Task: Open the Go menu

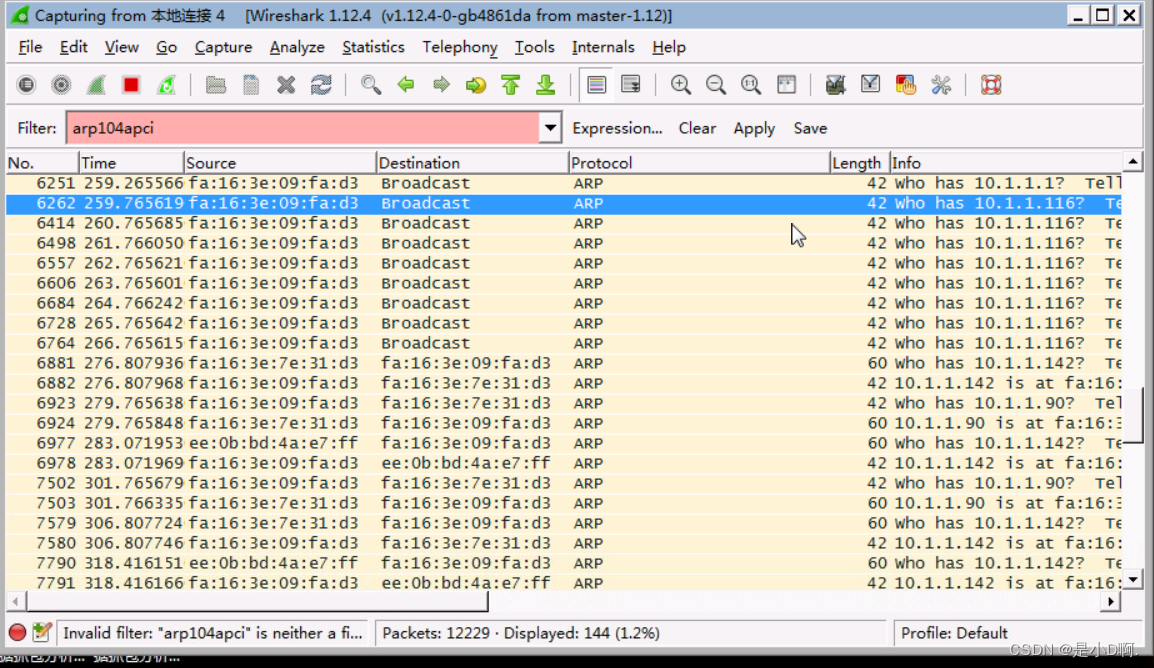Action: point(166,47)
